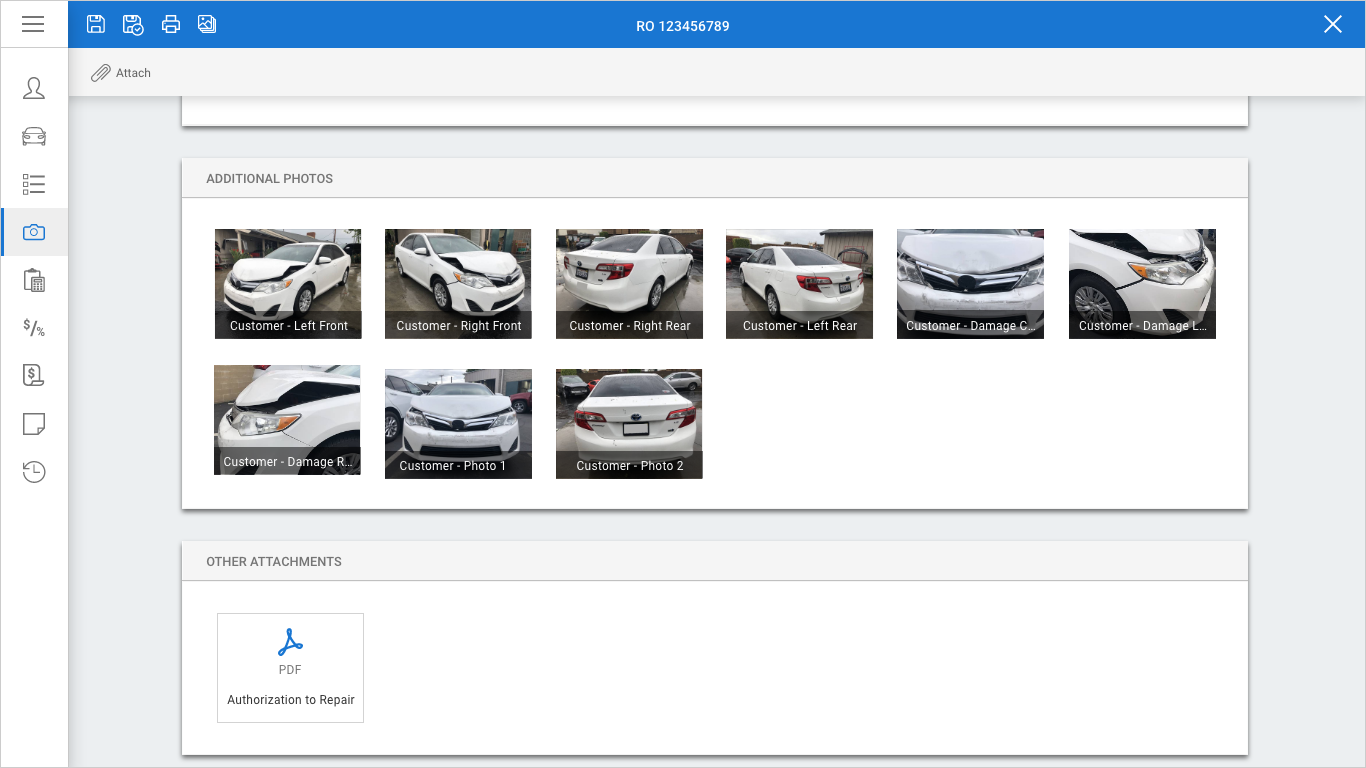Open the images gallery toolbar icon
Viewport: 1366px width, 768px height.
(x=207, y=24)
